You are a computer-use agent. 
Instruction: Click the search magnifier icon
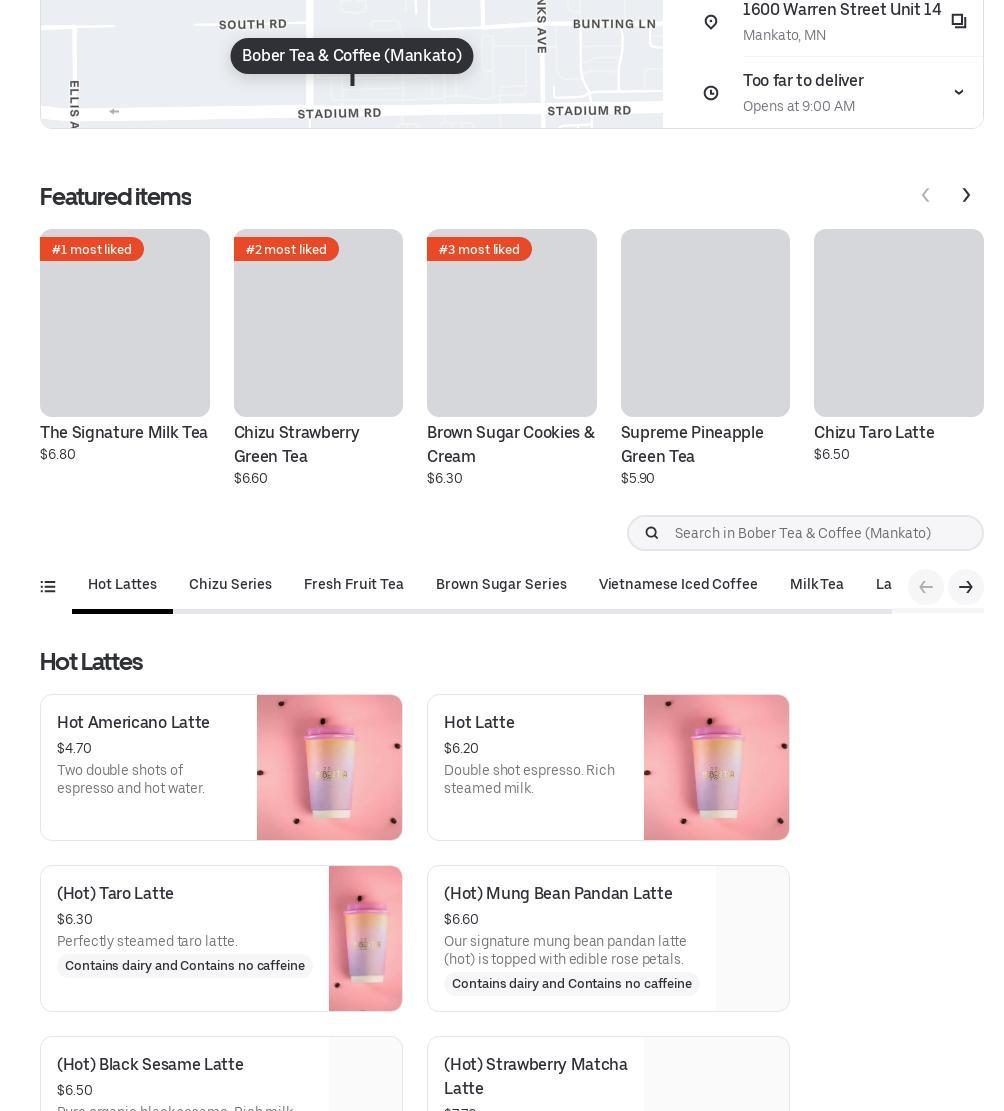coord(652,533)
